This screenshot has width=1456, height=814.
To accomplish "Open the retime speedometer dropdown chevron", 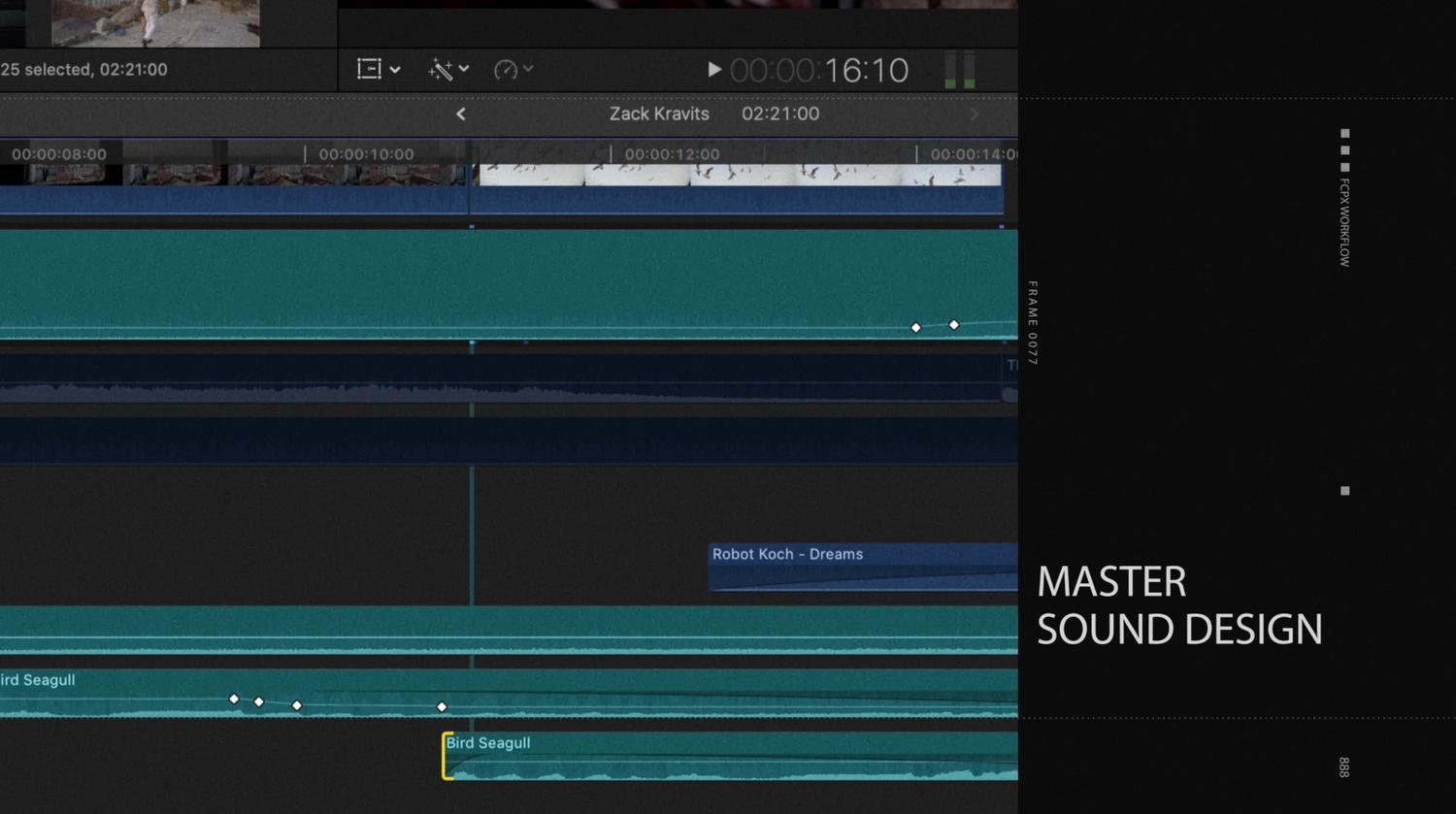I will tap(529, 69).
